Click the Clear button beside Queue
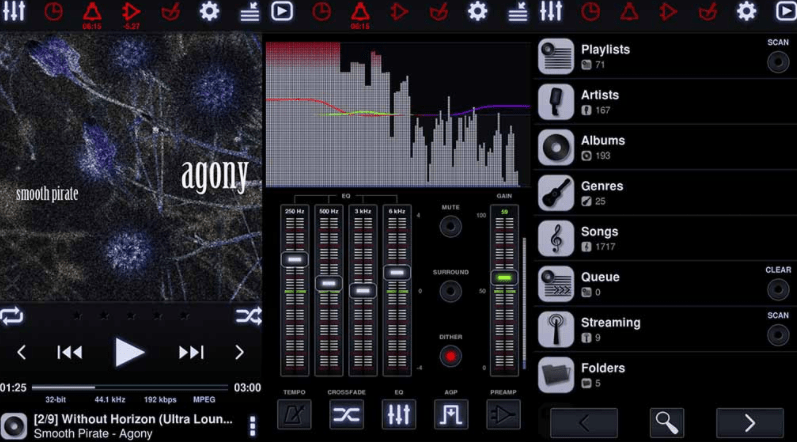 pos(777,289)
